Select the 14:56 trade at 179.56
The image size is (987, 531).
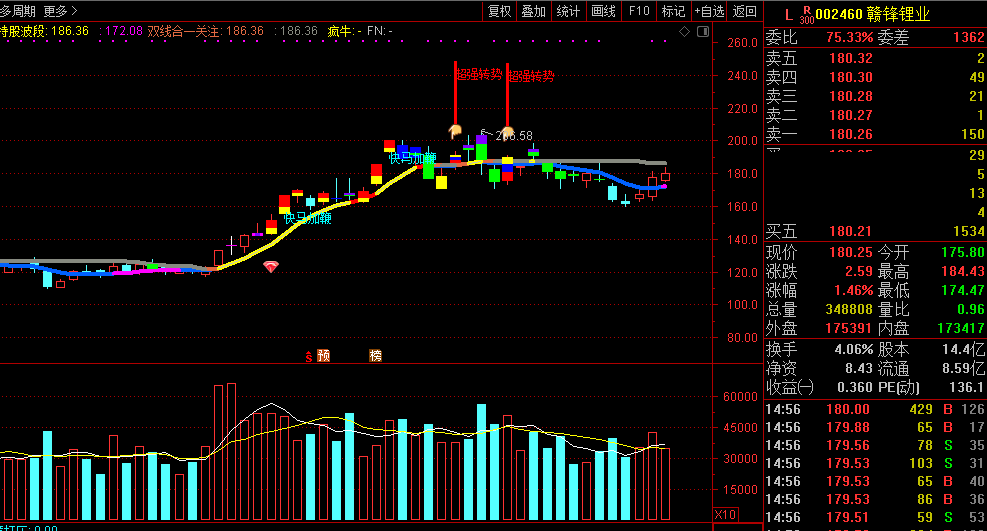coord(875,445)
